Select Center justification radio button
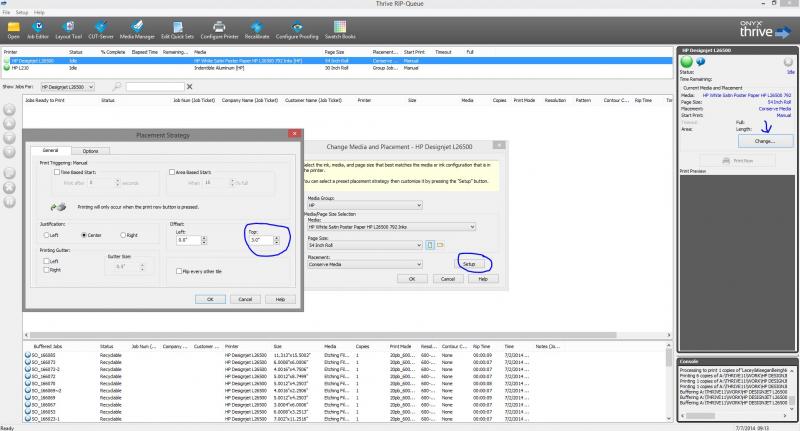This screenshot has height=431, width=800. click(84, 235)
